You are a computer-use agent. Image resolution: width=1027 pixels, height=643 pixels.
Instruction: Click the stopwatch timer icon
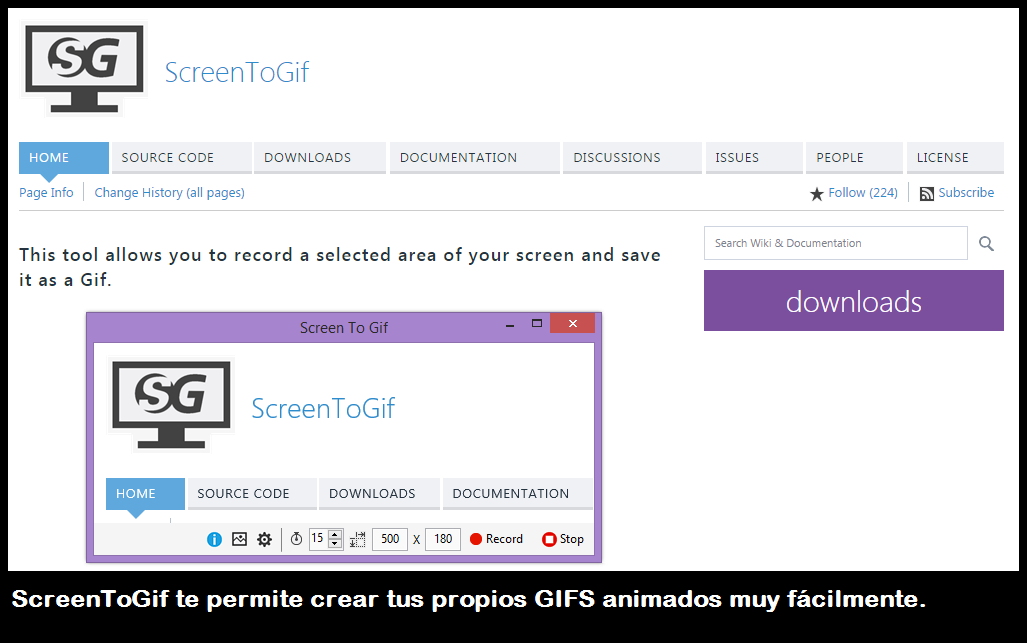click(x=296, y=539)
